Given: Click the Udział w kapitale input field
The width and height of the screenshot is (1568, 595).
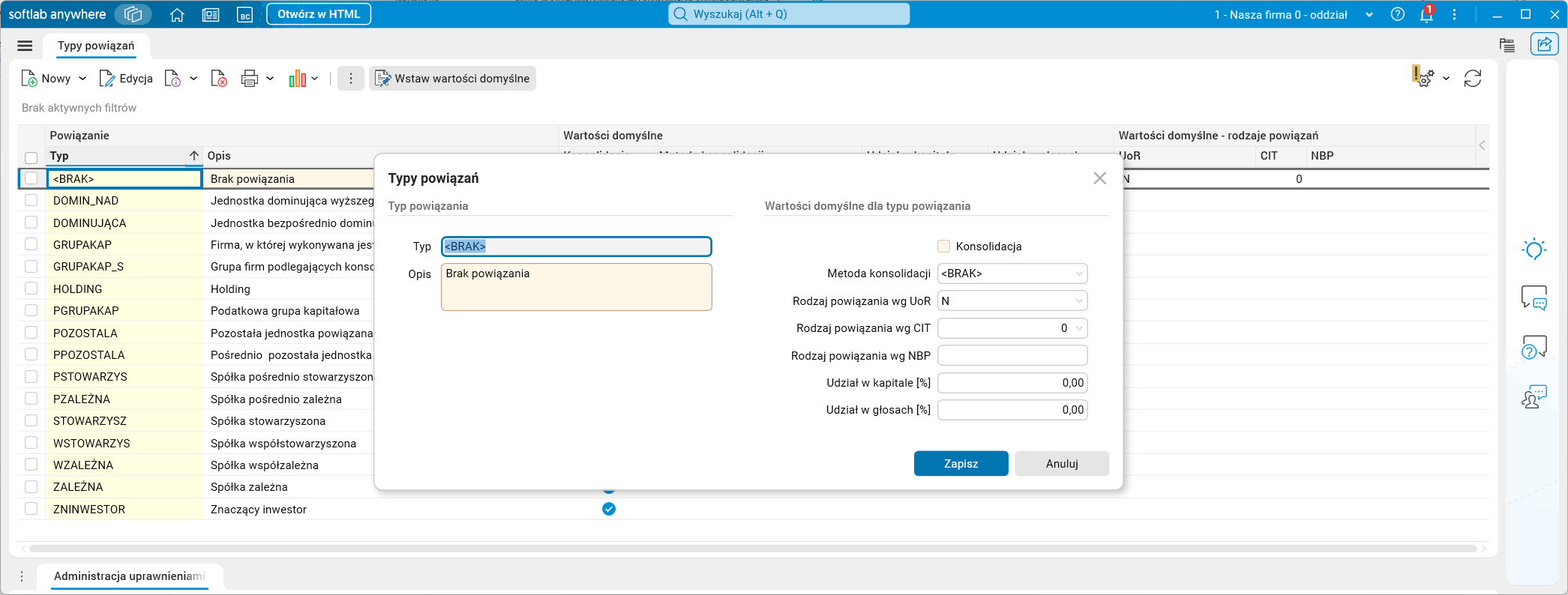Looking at the screenshot, I should tap(1012, 383).
